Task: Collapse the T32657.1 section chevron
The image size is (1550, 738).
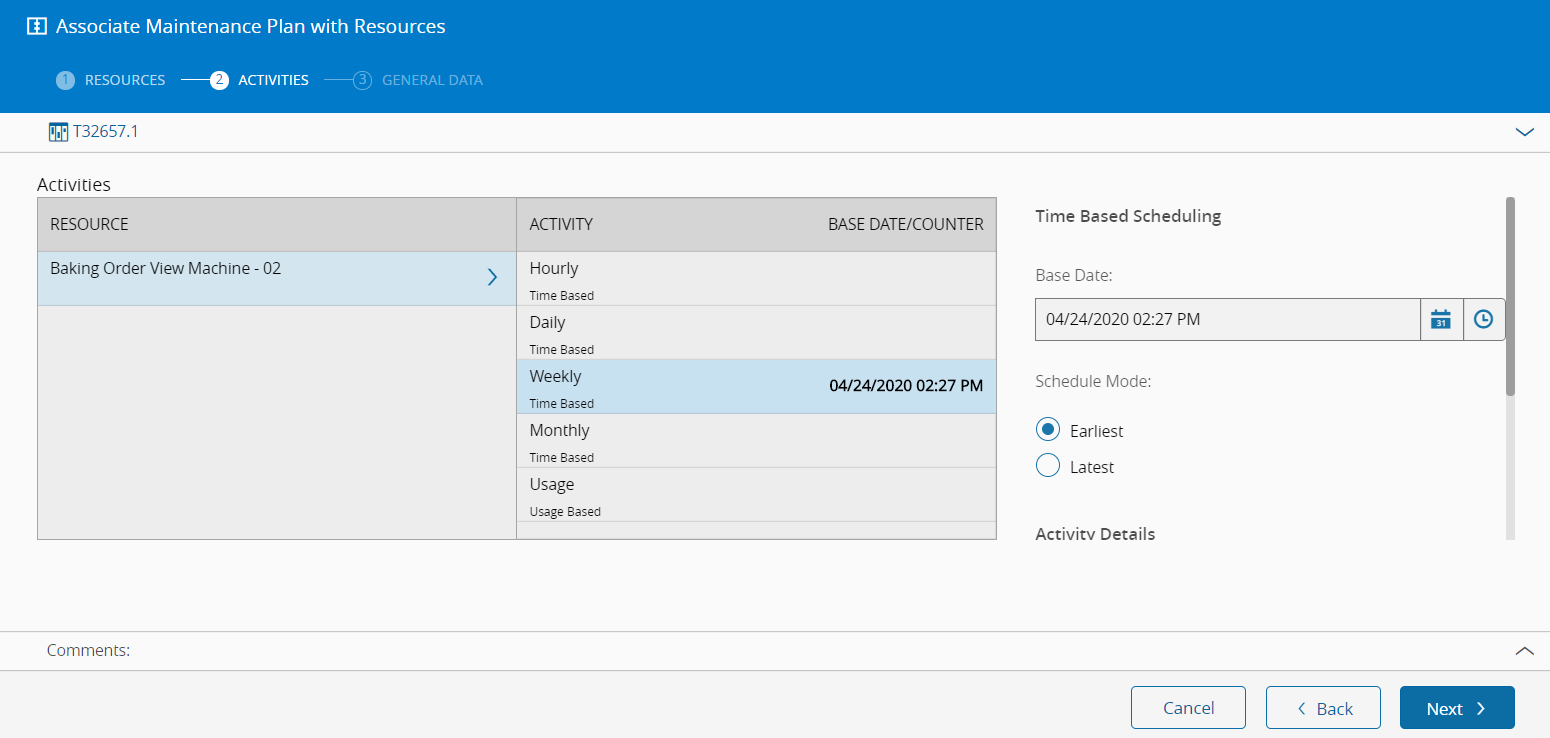Action: tap(1524, 132)
